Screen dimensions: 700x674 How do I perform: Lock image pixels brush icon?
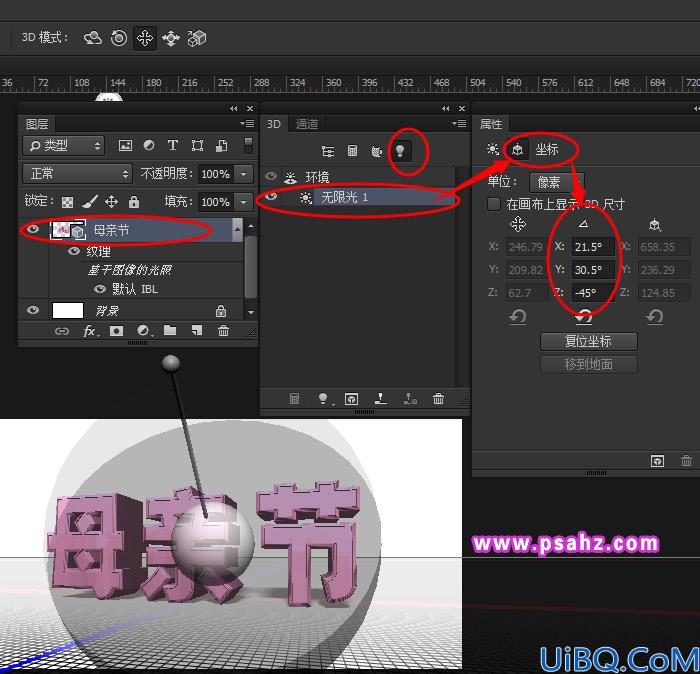90,202
